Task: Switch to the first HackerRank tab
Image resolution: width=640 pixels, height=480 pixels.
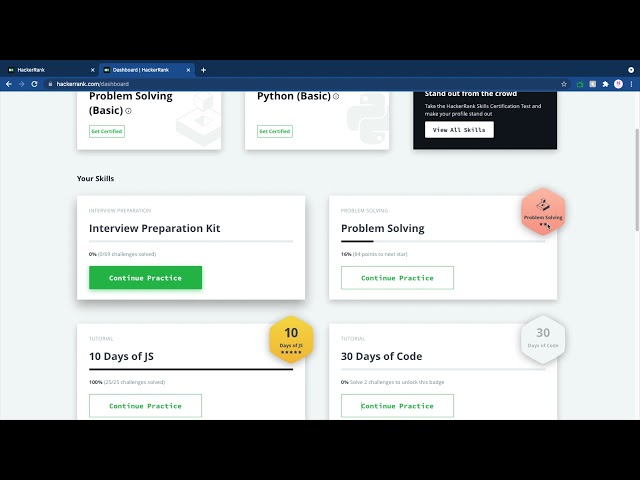Action: point(49,70)
